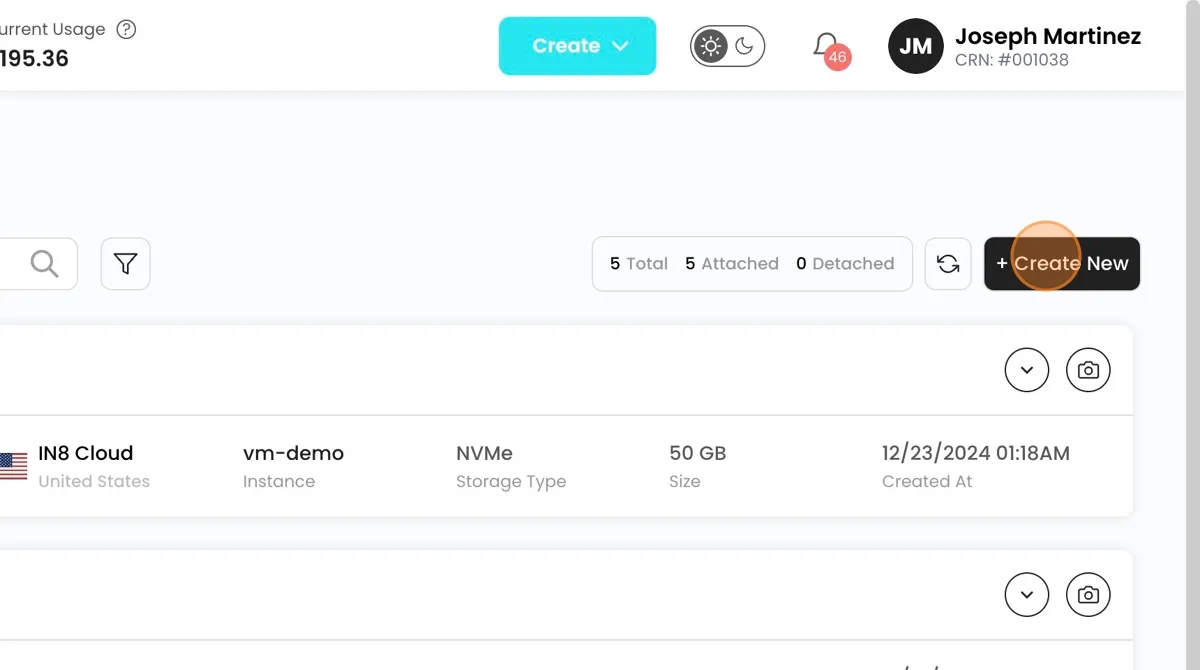The width and height of the screenshot is (1200, 670).
Task: Click the NVMe storage type value
Action: coord(484,453)
